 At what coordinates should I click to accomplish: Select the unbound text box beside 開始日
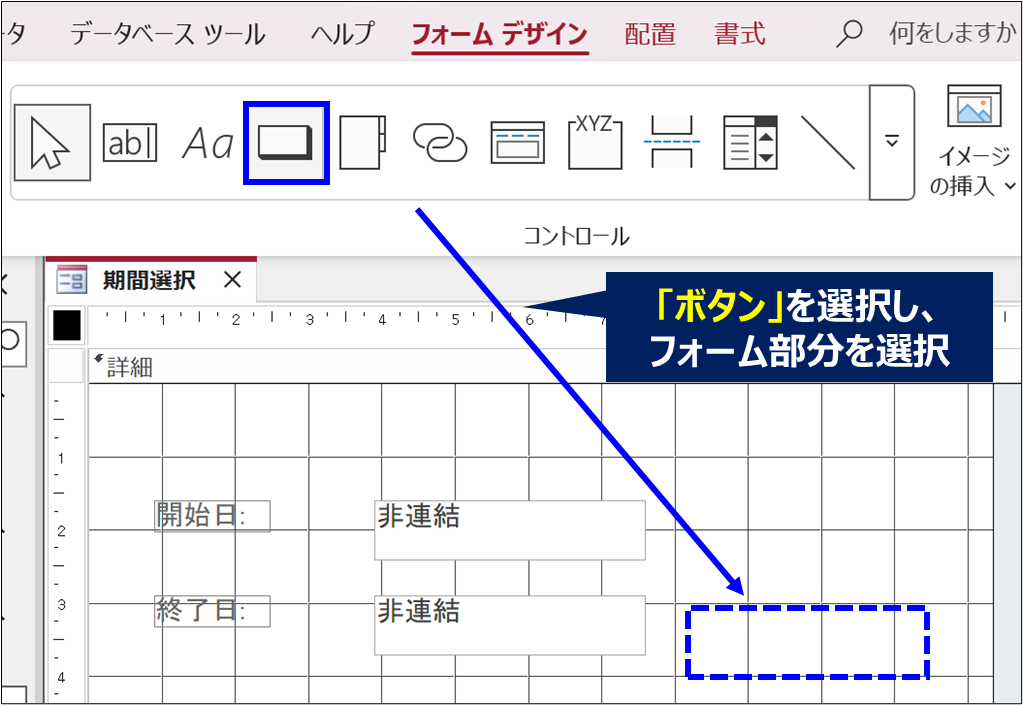[509, 530]
